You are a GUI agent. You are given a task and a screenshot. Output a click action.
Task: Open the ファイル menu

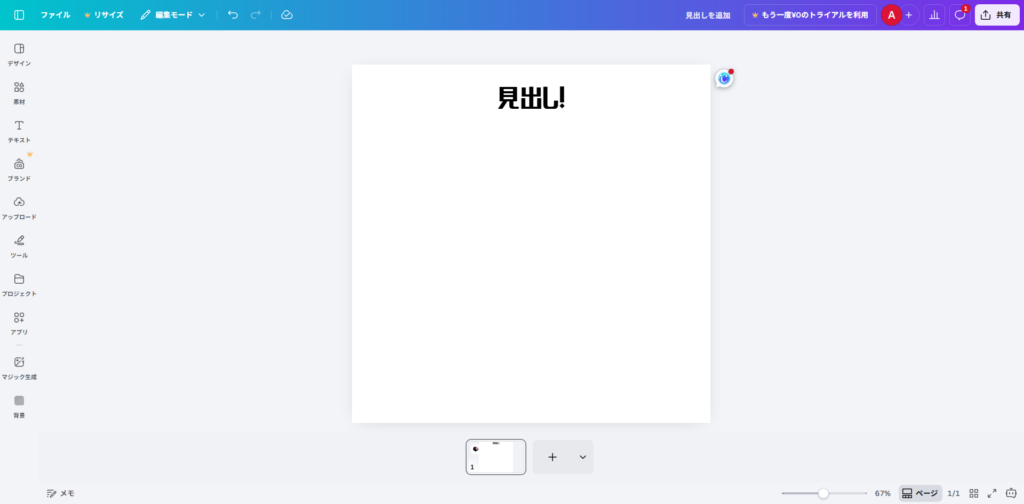(x=55, y=15)
